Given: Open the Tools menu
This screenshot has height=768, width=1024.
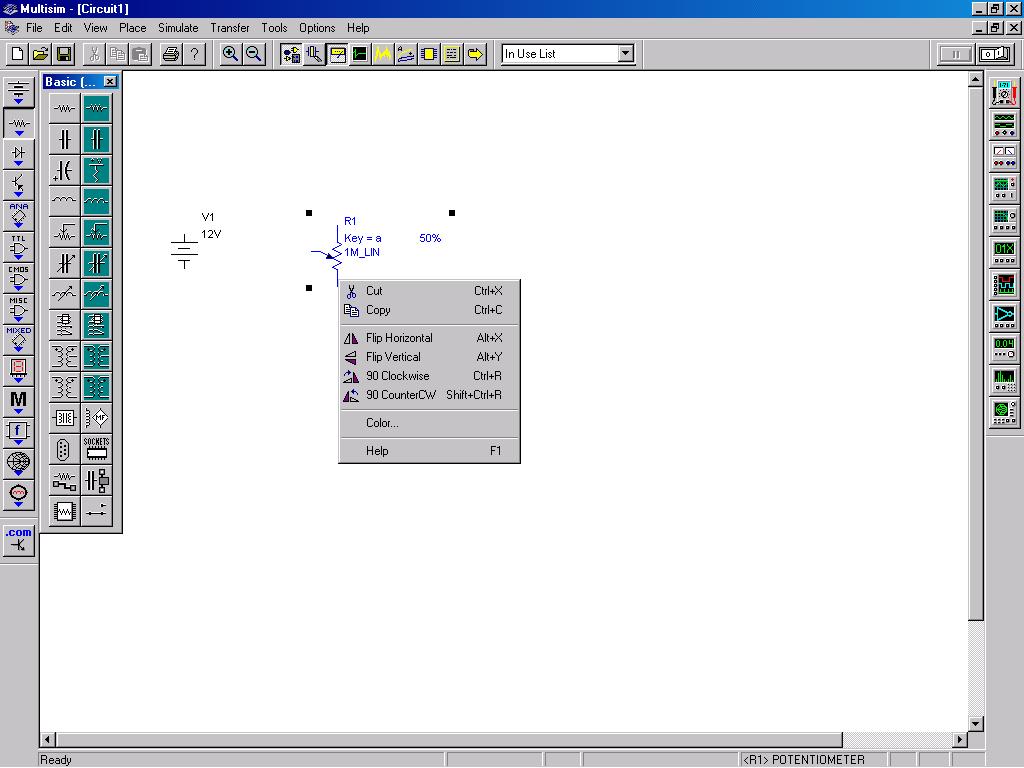Looking at the screenshot, I should click(x=274, y=28).
